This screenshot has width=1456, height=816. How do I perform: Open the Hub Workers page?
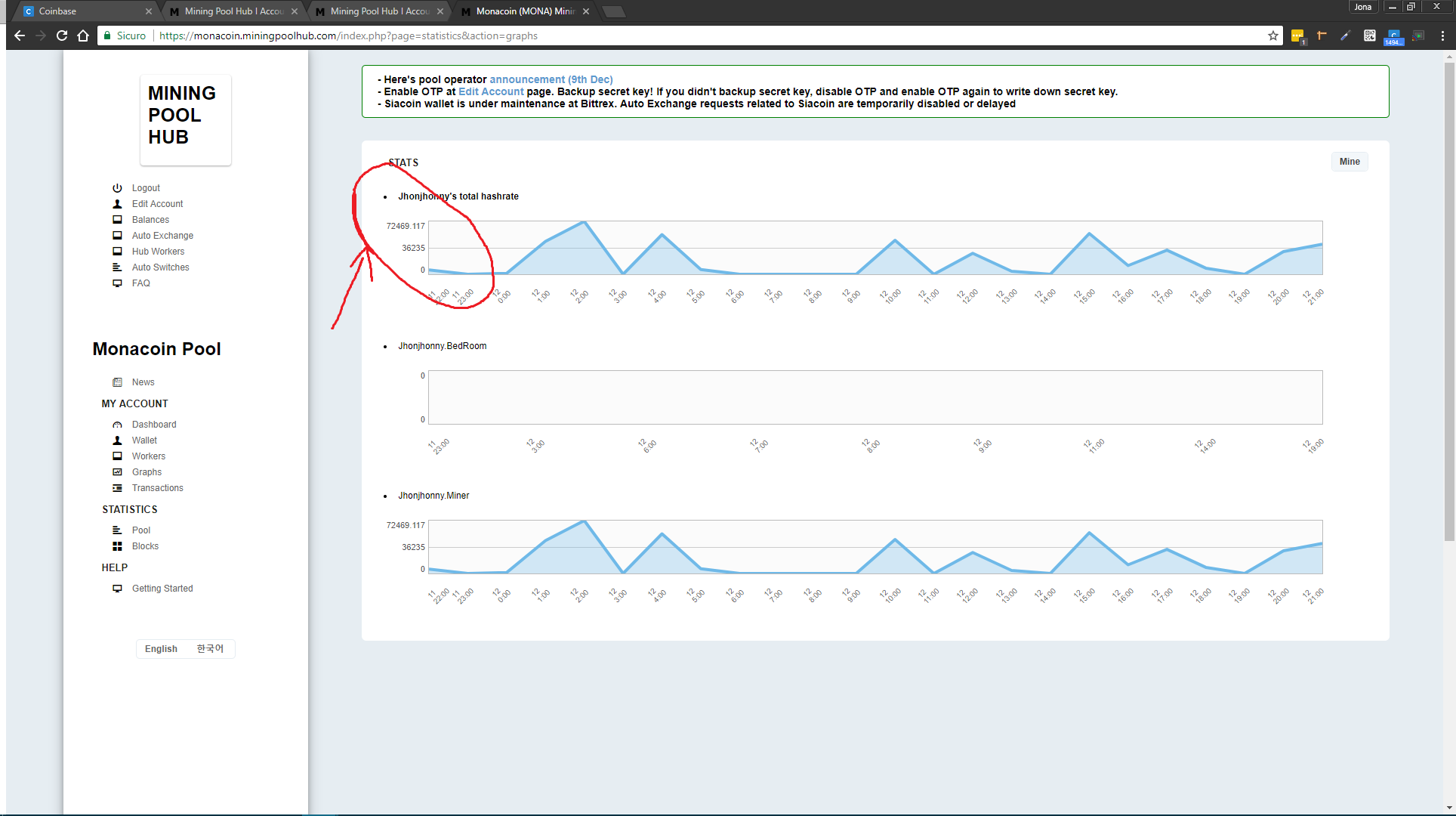(158, 251)
